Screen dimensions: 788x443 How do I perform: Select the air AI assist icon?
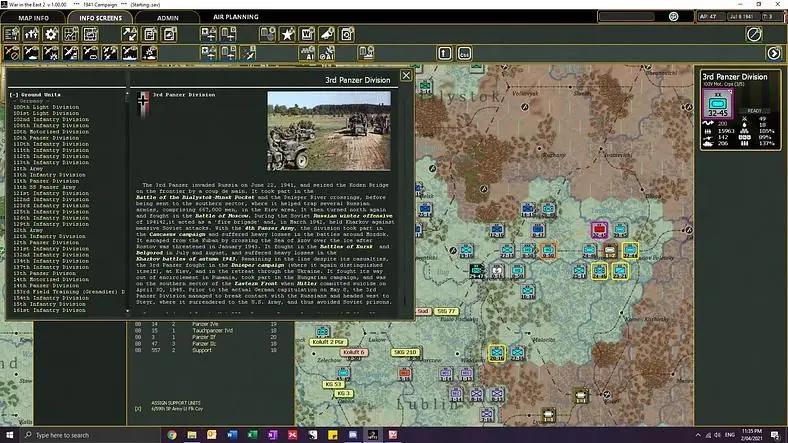307,53
